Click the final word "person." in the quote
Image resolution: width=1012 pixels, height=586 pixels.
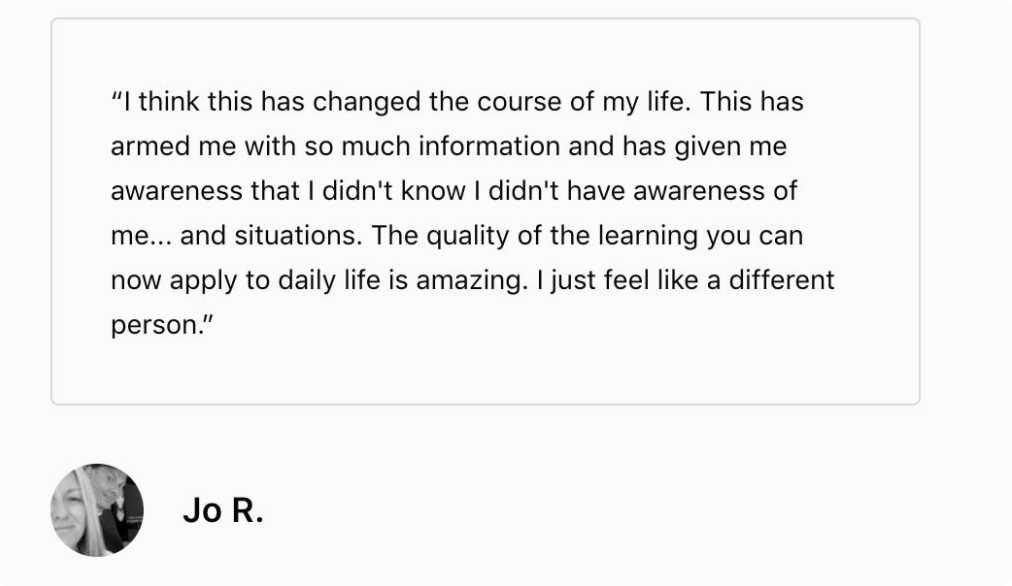pyautogui.click(x=151, y=326)
